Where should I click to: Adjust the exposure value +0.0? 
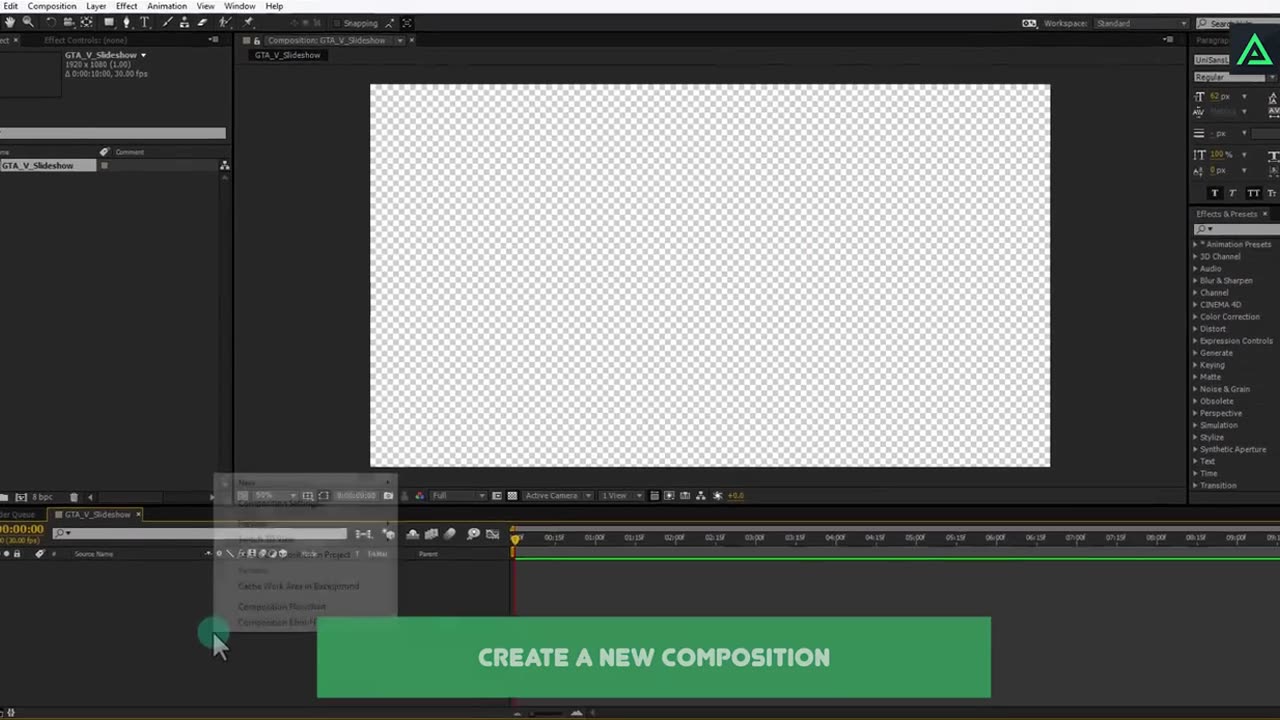tap(736, 495)
